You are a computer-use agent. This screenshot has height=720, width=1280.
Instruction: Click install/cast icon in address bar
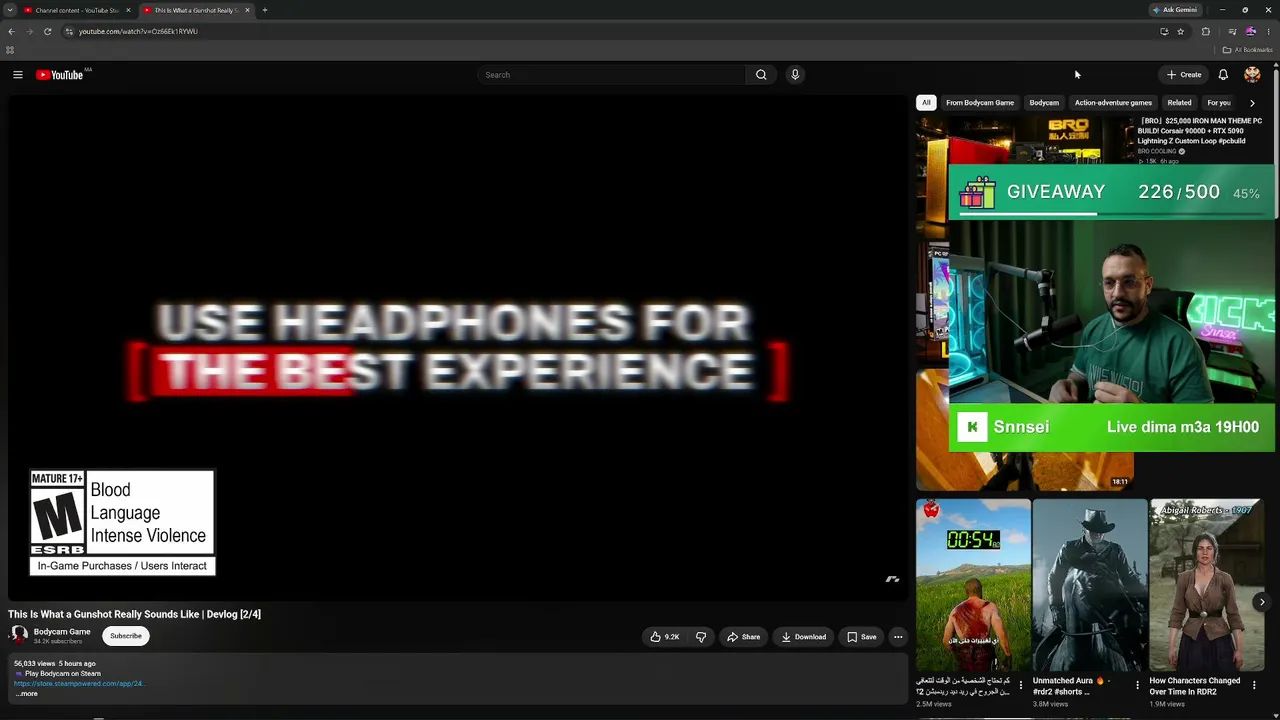point(1164,31)
